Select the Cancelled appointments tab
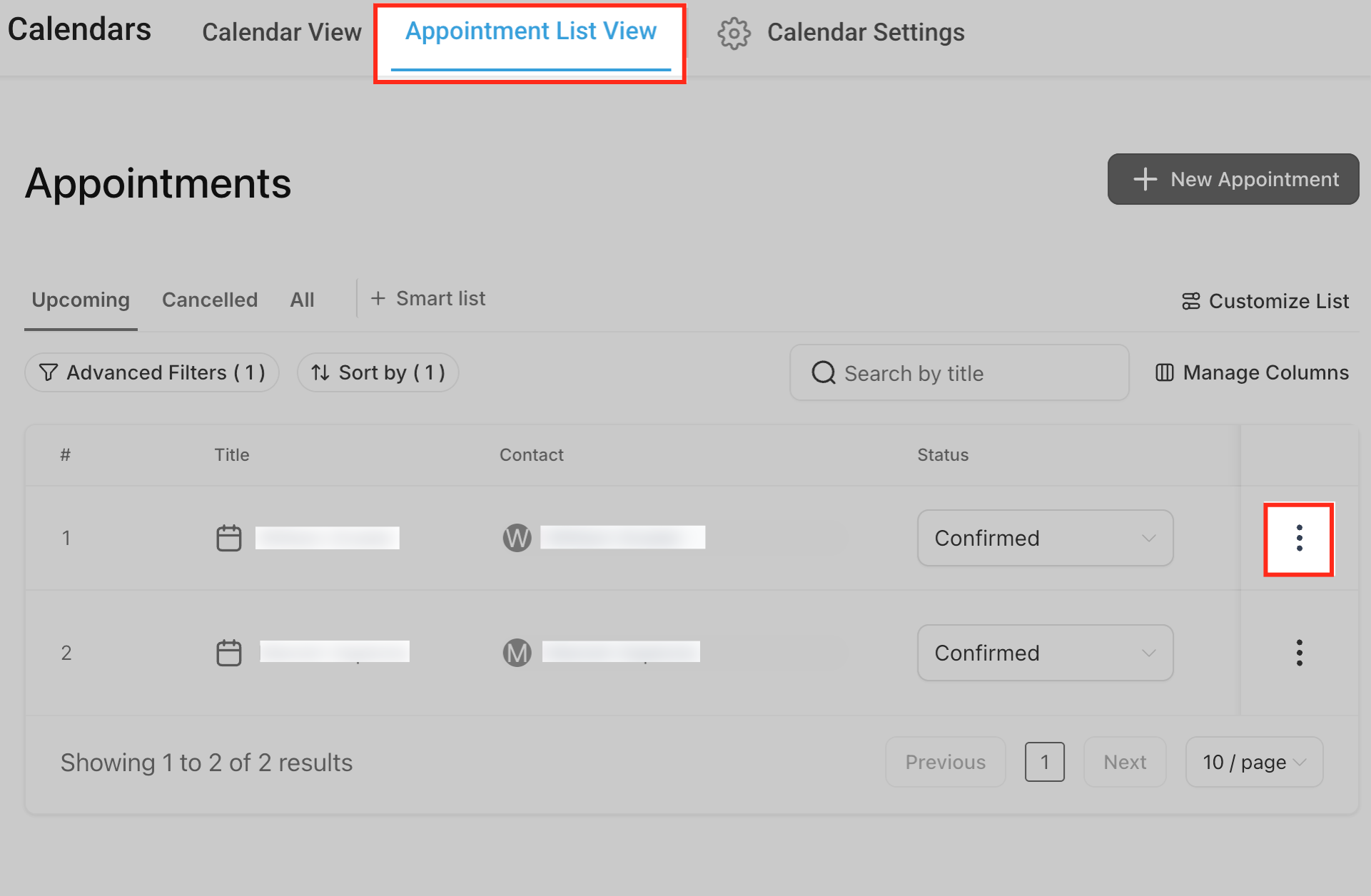 [209, 300]
